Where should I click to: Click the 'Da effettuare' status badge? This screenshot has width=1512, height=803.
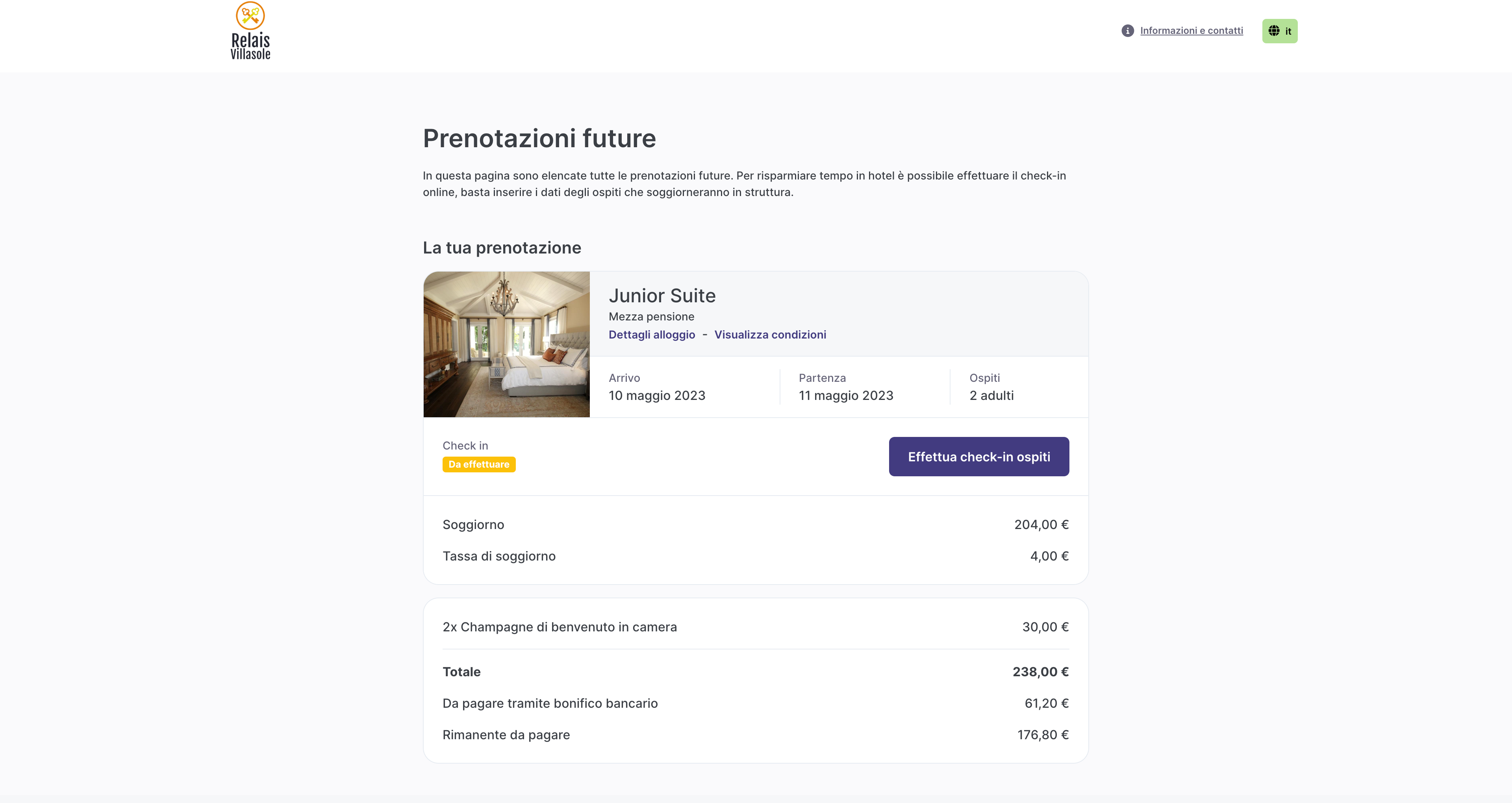coord(479,464)
